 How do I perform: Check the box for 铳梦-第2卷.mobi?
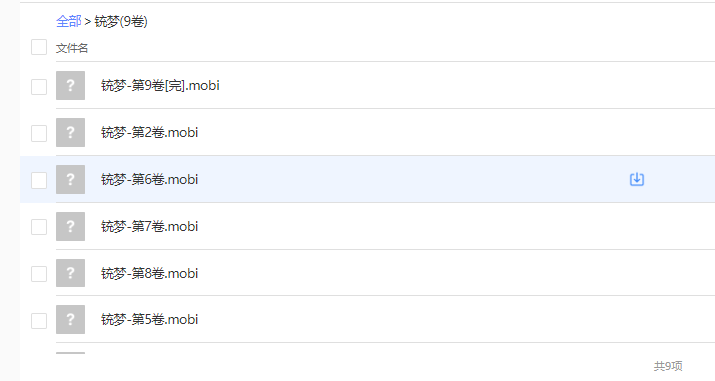[39, 134]
